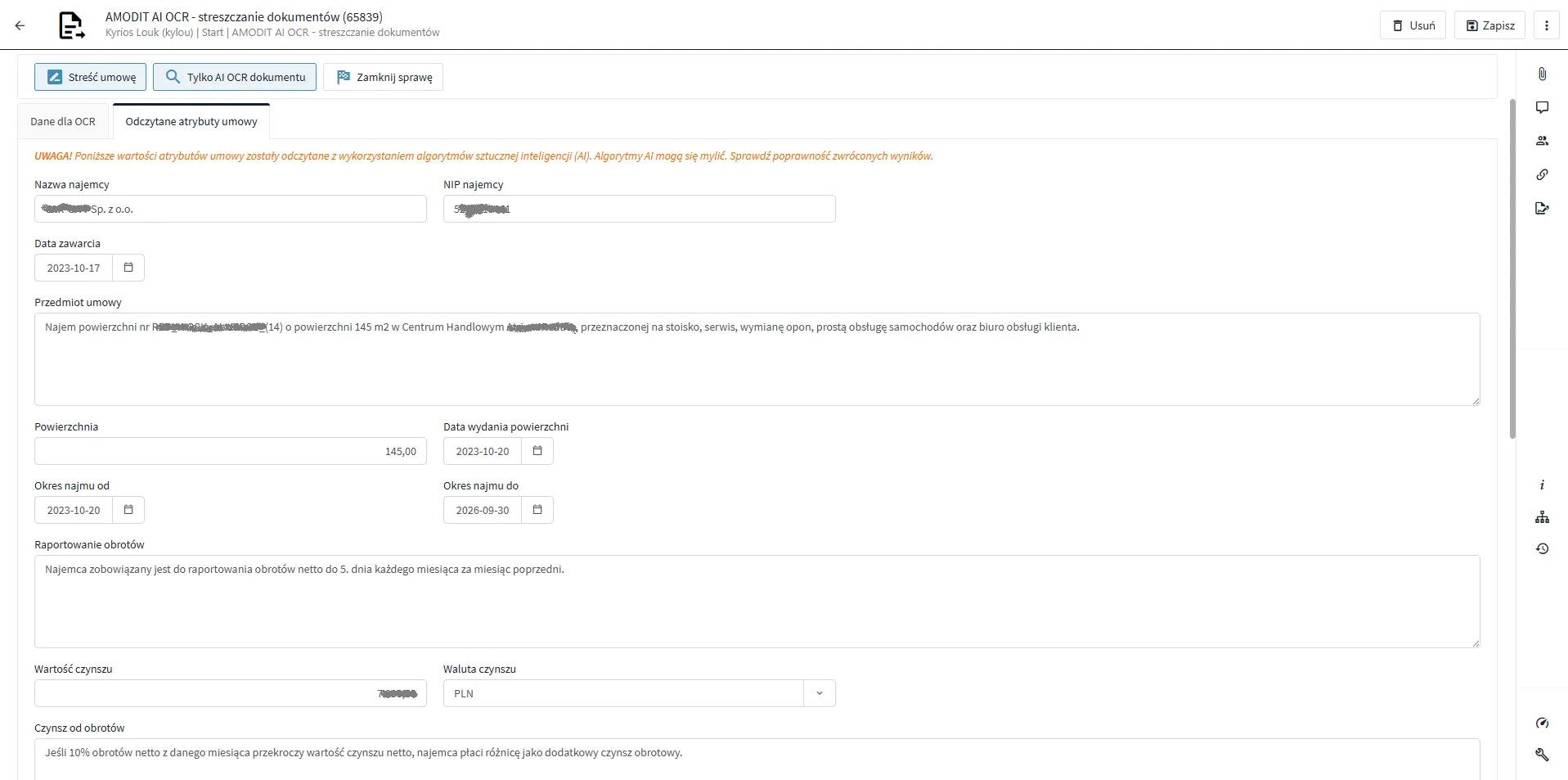Open the case history clock icon
This screenshot has width=1568, height=780.
(x=1542, y=548)
